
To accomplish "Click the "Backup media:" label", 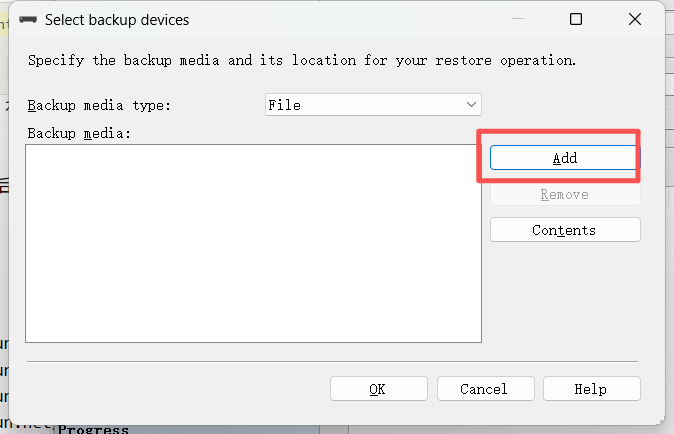I will point(79,133).
